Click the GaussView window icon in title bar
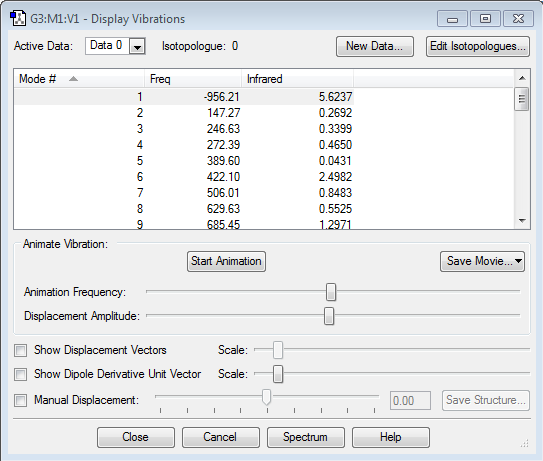The width and height of the screenshot is (543, 461). pos(18,18)
